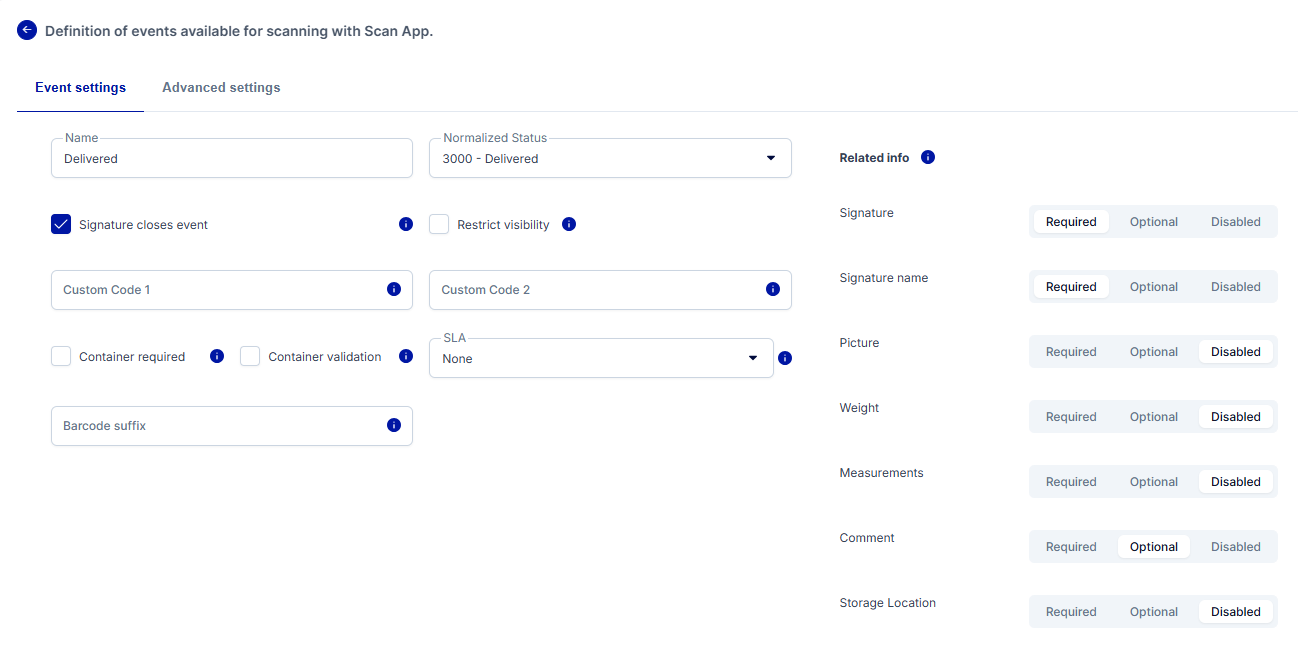
Task: Set Comment to Disabled
Action: 1235,547
